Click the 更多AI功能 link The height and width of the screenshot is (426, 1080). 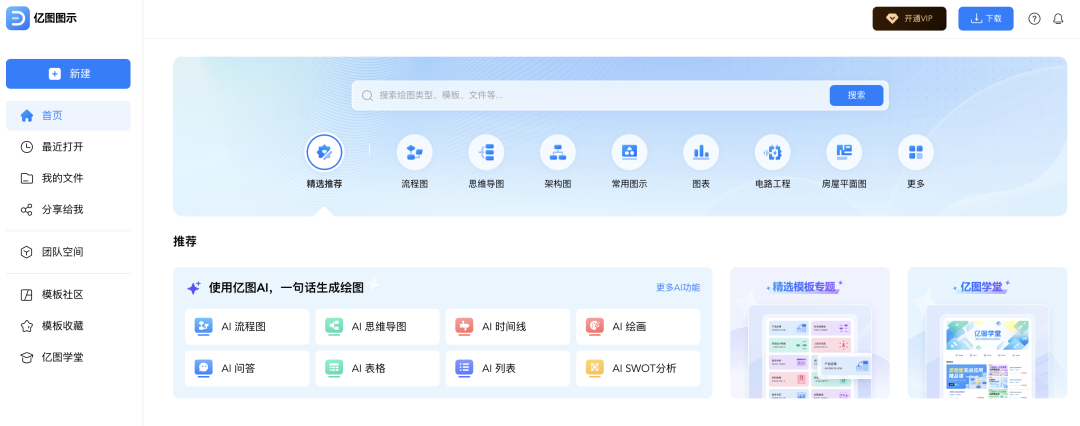[678, 288]
